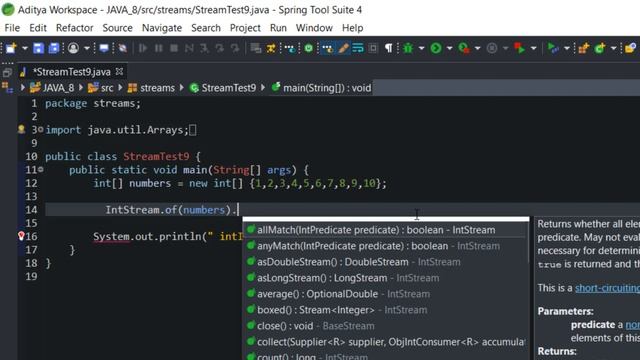The height and width of the screenshot is (360, 640).
Task: Click the Open Type folder icon
Action: (630, 48)
